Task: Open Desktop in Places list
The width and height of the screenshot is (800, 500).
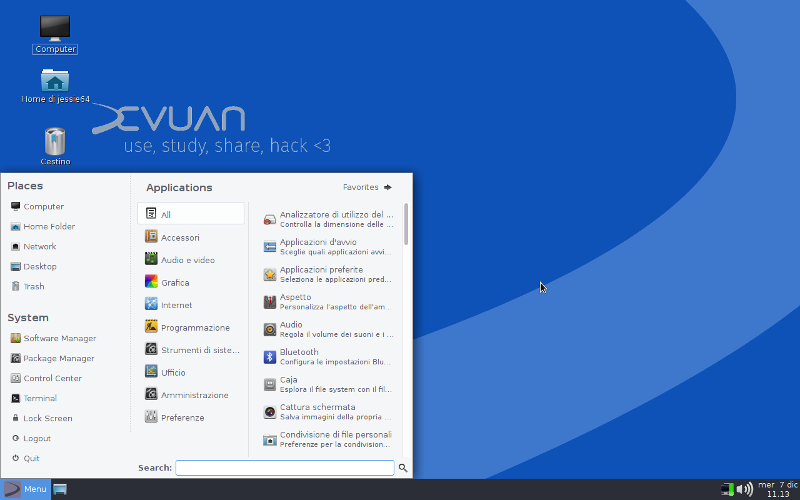Action: [x=33, y=266]
